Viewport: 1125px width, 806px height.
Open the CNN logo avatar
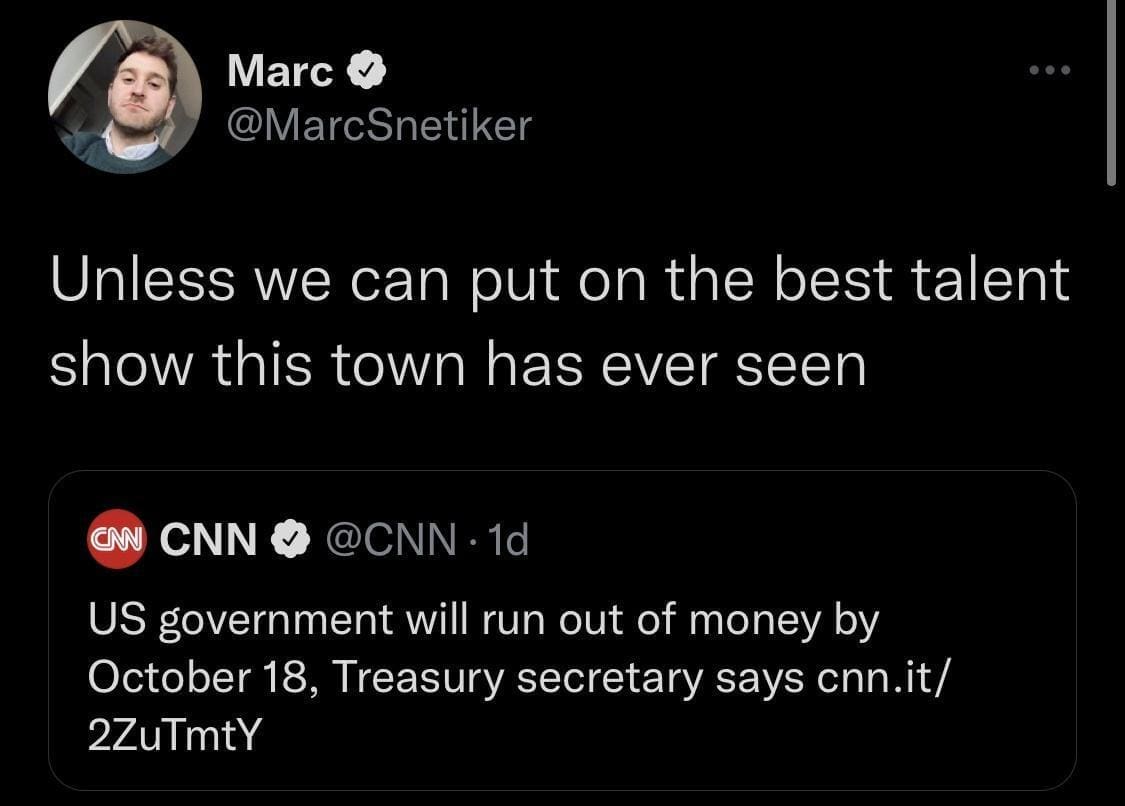pyautogui.click(x=117, y=540)
